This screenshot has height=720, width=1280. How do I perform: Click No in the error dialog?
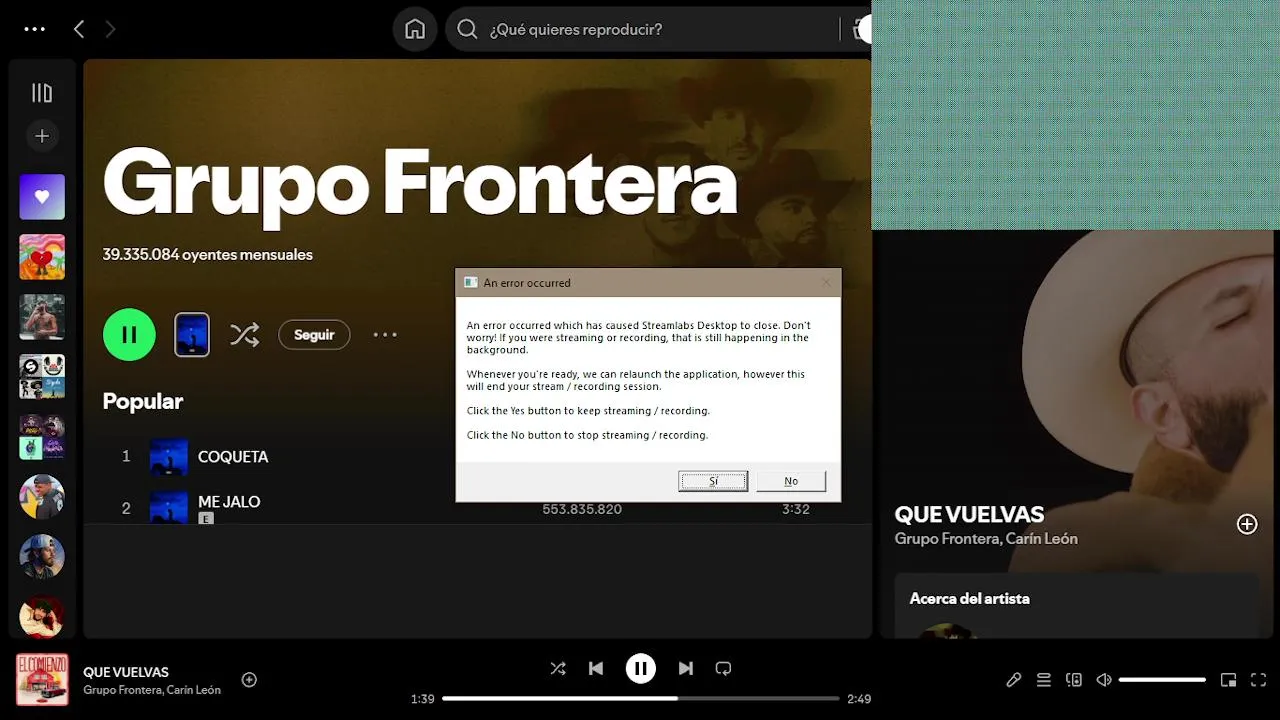(791, 481)
